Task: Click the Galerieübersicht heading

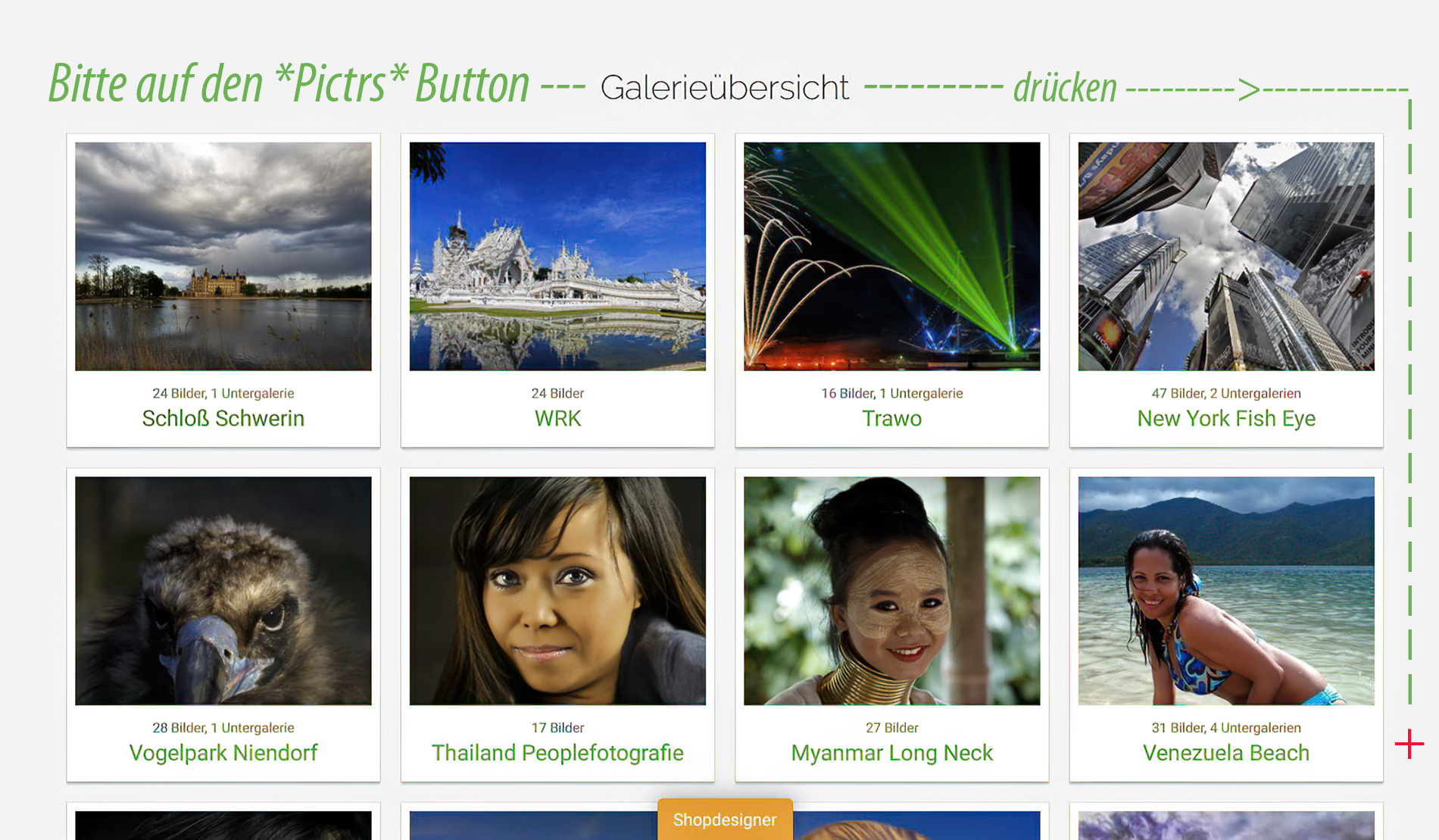Action: tap(725, 88)
